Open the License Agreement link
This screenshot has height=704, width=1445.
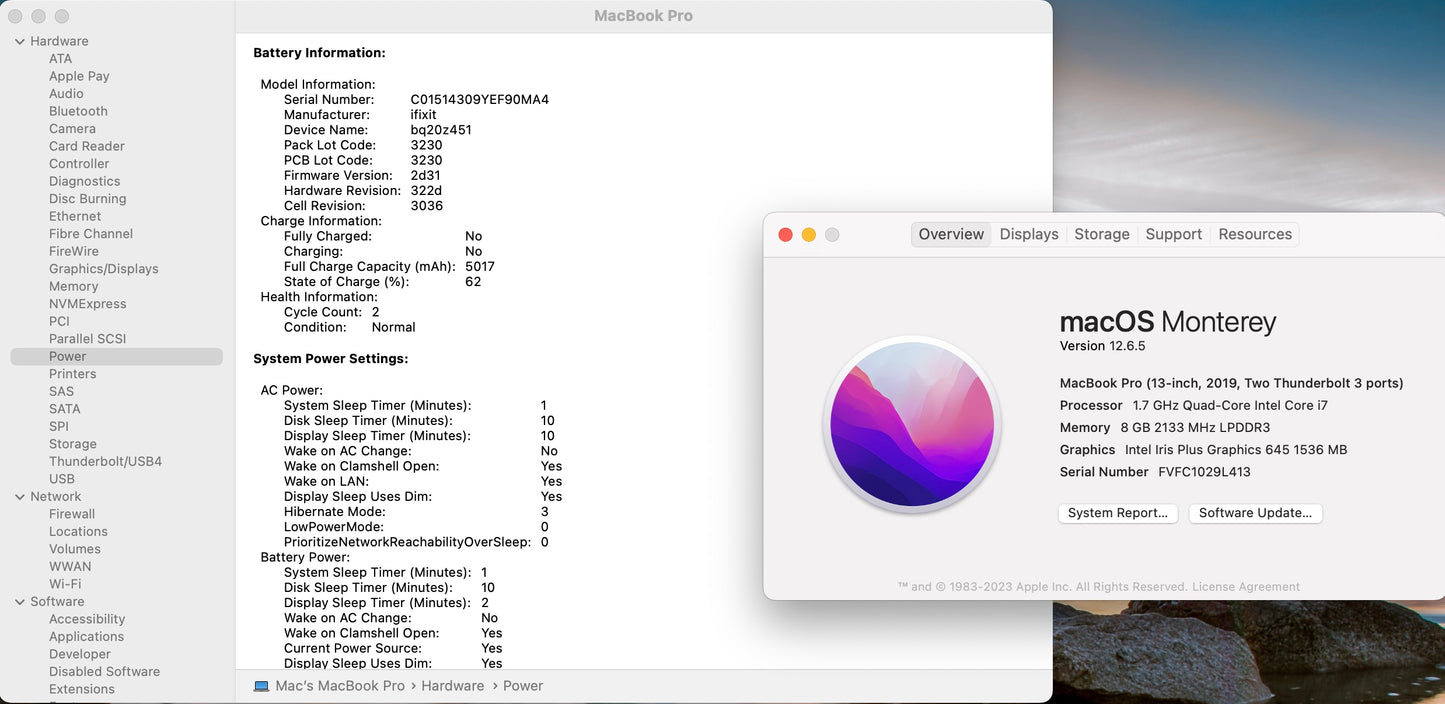click(1246, 587)
